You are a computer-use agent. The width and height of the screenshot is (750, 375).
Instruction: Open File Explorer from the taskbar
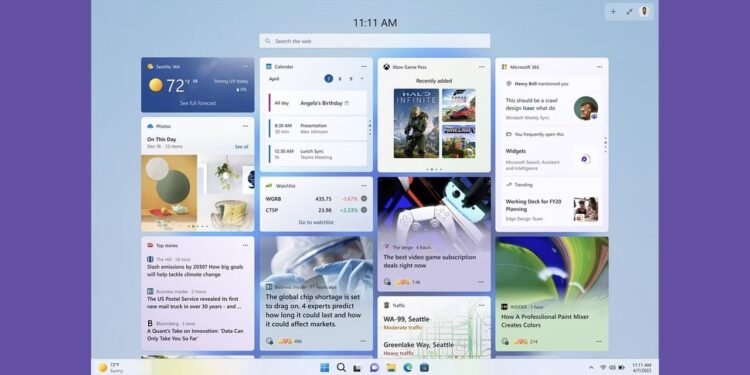tap(391, 367)
